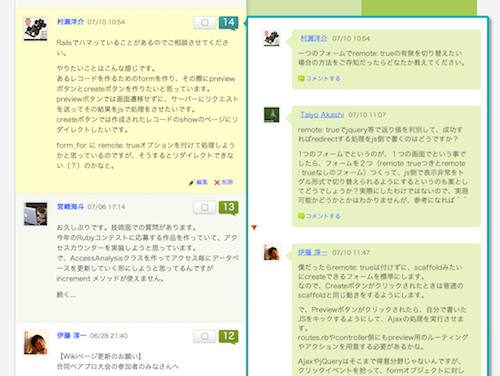Open the Taiyo Akashi profile link
The width and height of the screenshot is (500, 376).
322,115
